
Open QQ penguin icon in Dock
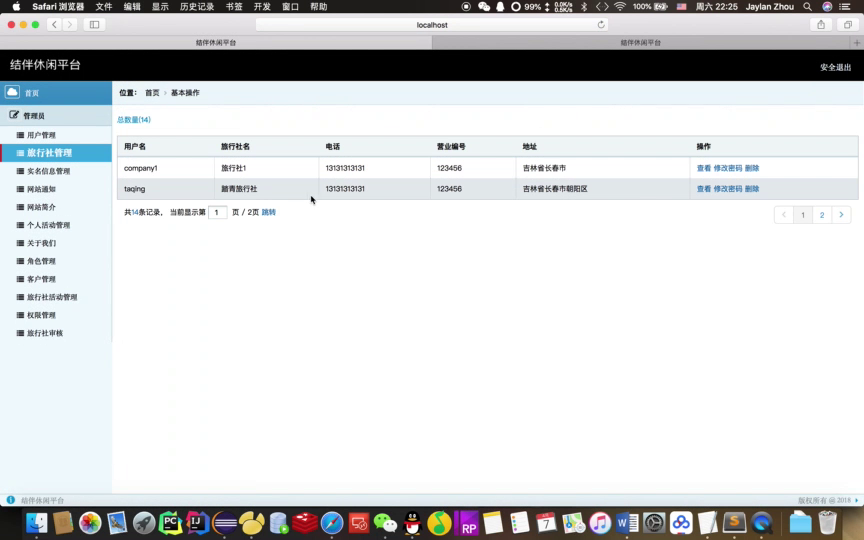click(412, 523)
